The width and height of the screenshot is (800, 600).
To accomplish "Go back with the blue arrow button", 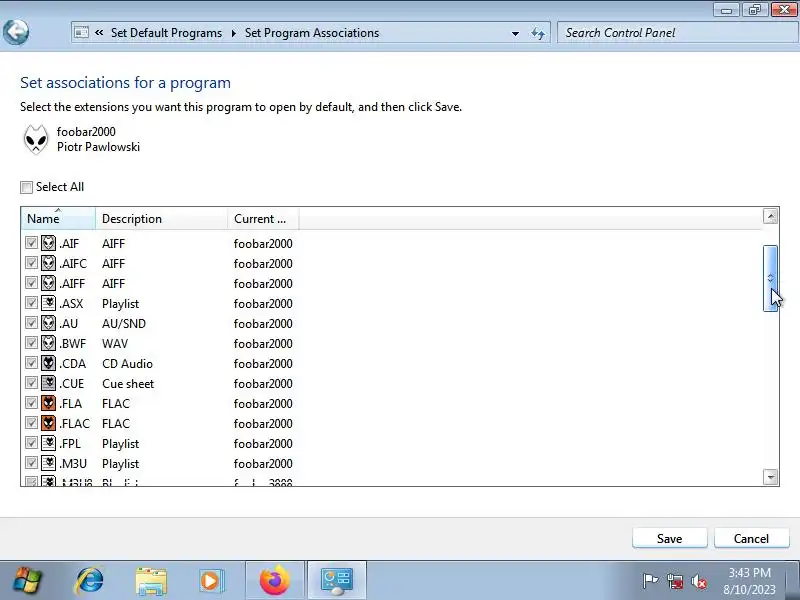I will [16, 32].
